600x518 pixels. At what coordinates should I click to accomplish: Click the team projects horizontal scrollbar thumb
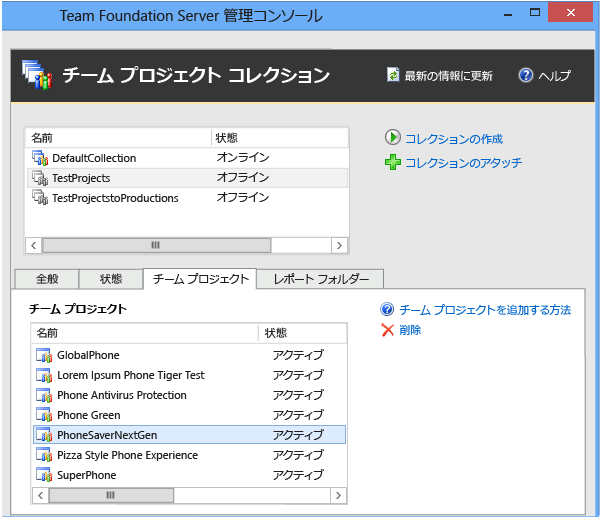pos(111,495)
